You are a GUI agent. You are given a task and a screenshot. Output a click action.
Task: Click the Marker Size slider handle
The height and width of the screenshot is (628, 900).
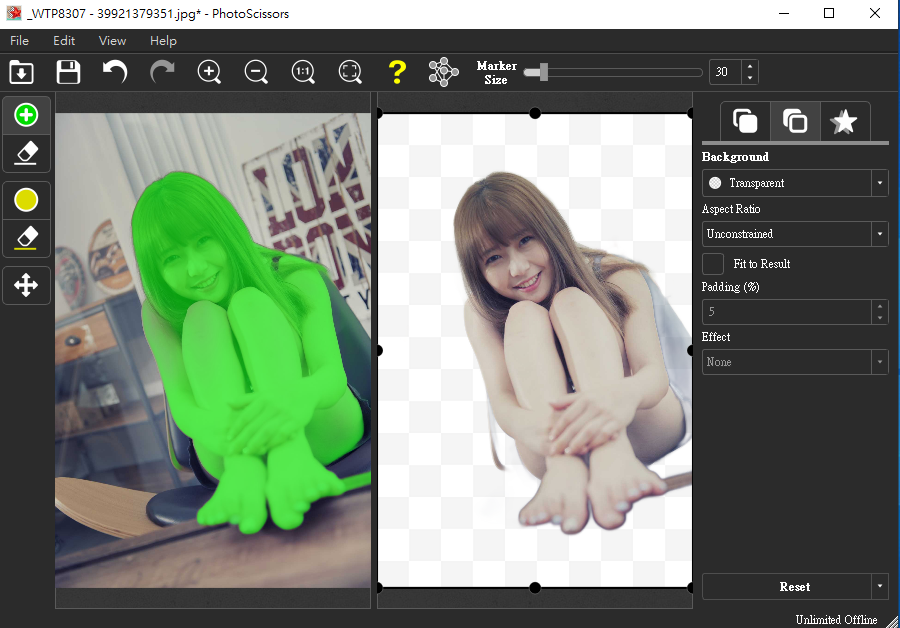tap(543, 72)
